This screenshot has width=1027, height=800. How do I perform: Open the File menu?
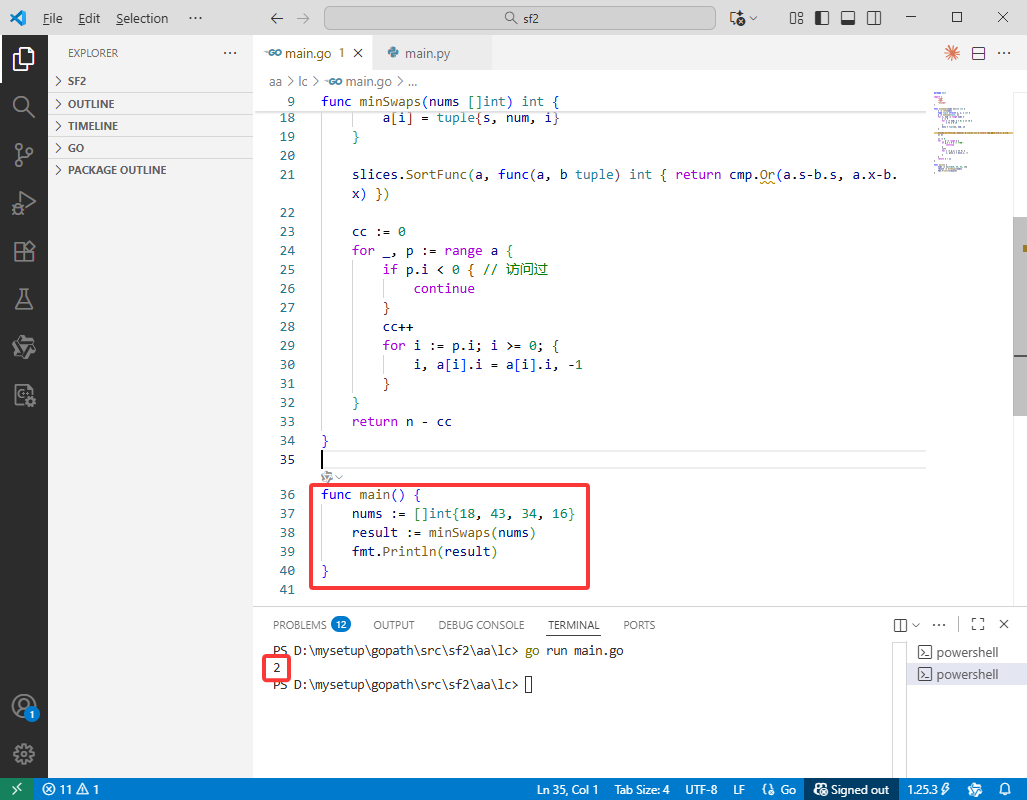(x=52, y=18)
